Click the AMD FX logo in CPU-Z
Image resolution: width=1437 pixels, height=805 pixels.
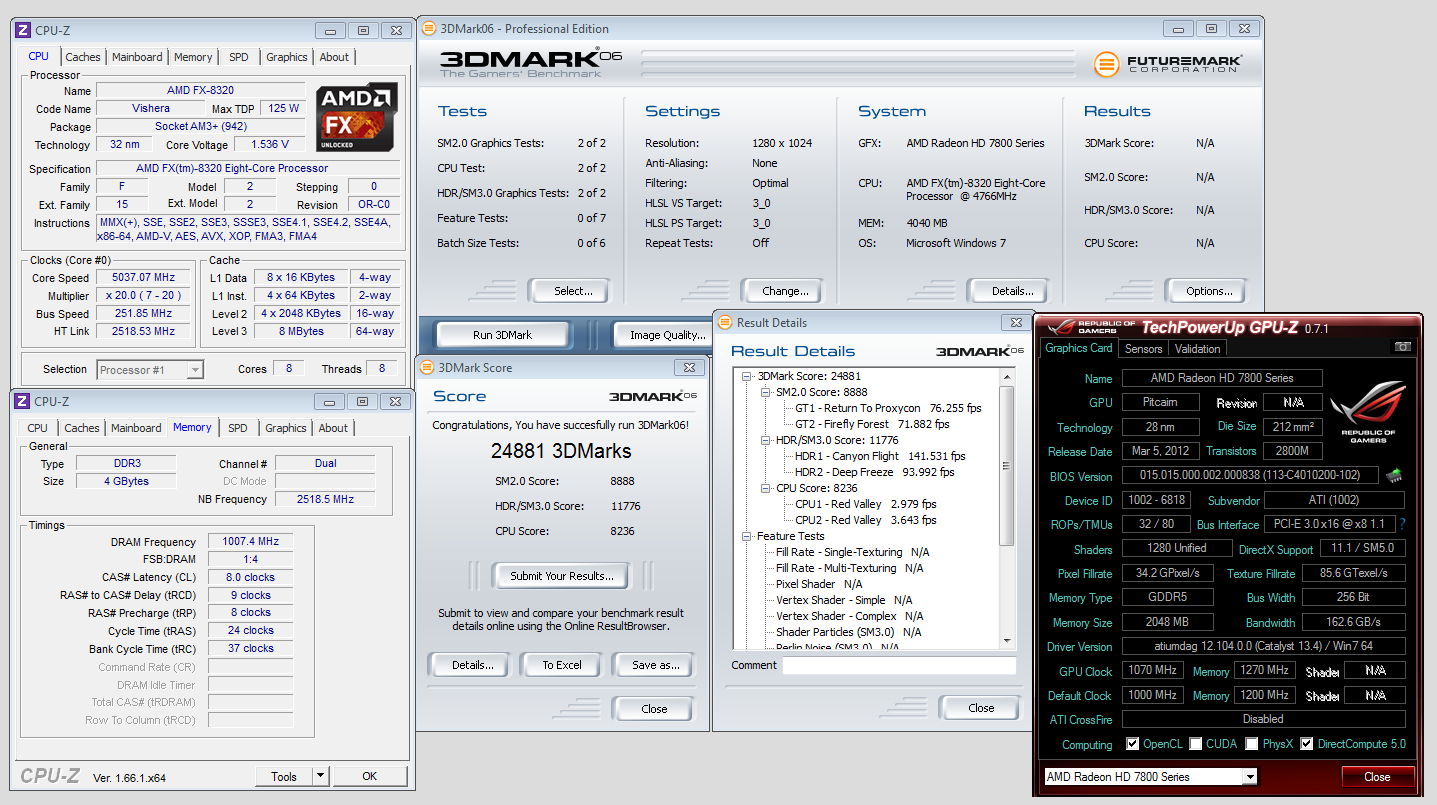[357, 117]
